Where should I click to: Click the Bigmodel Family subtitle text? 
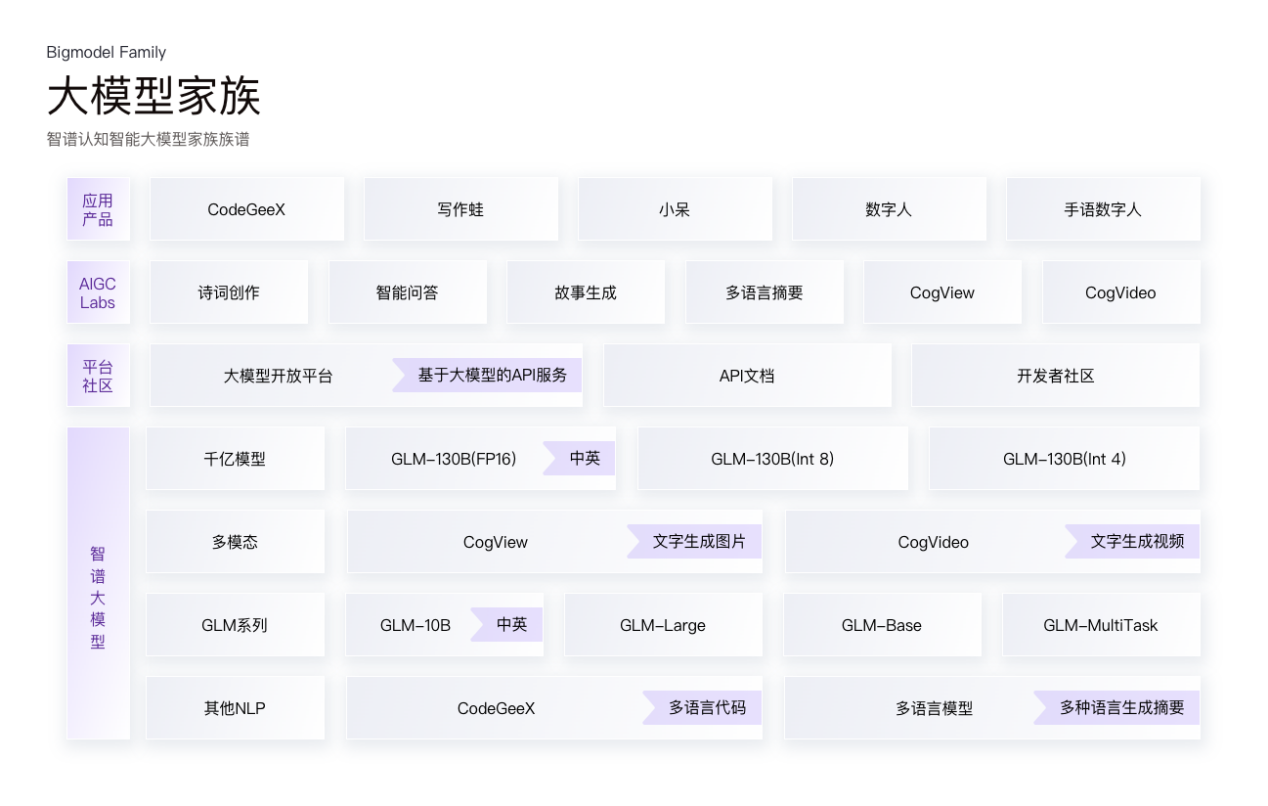pyautogui.click(x=106, y=52)
